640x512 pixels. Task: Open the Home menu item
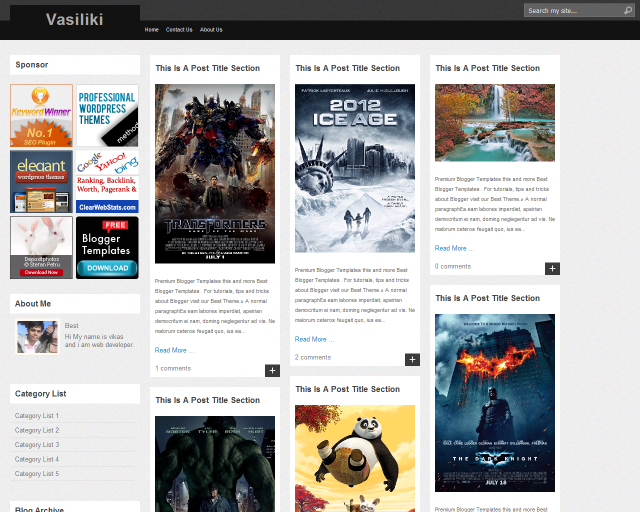click(151, 30)
